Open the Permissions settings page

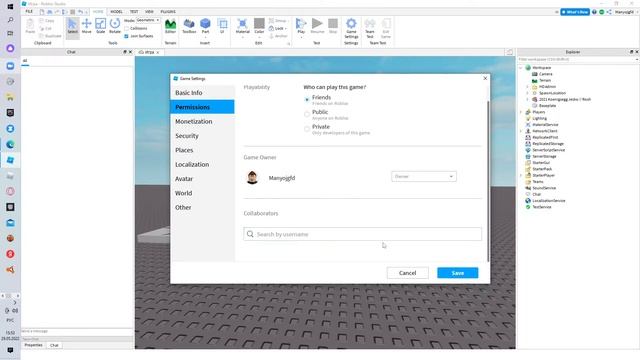point(202,107)
